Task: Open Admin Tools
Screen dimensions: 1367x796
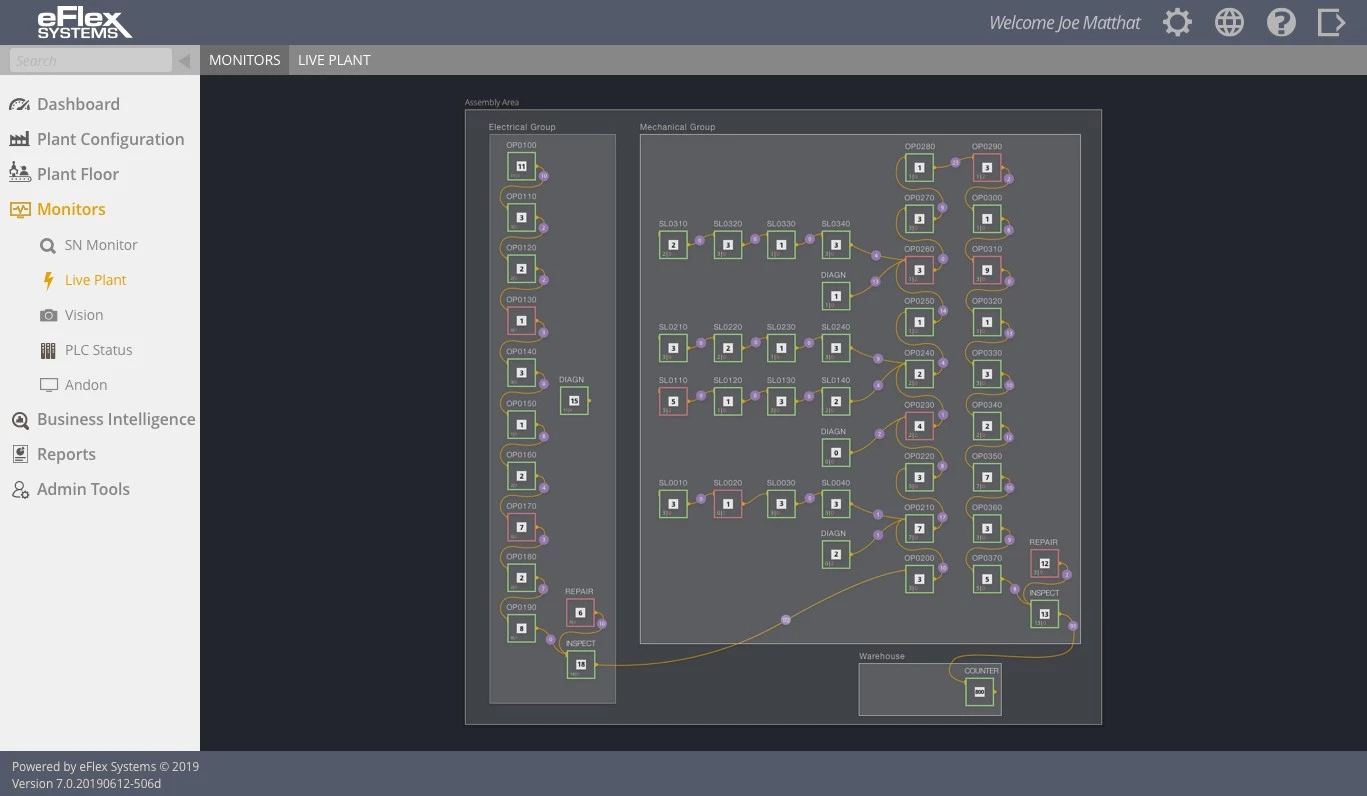Action: coord(83,489)
